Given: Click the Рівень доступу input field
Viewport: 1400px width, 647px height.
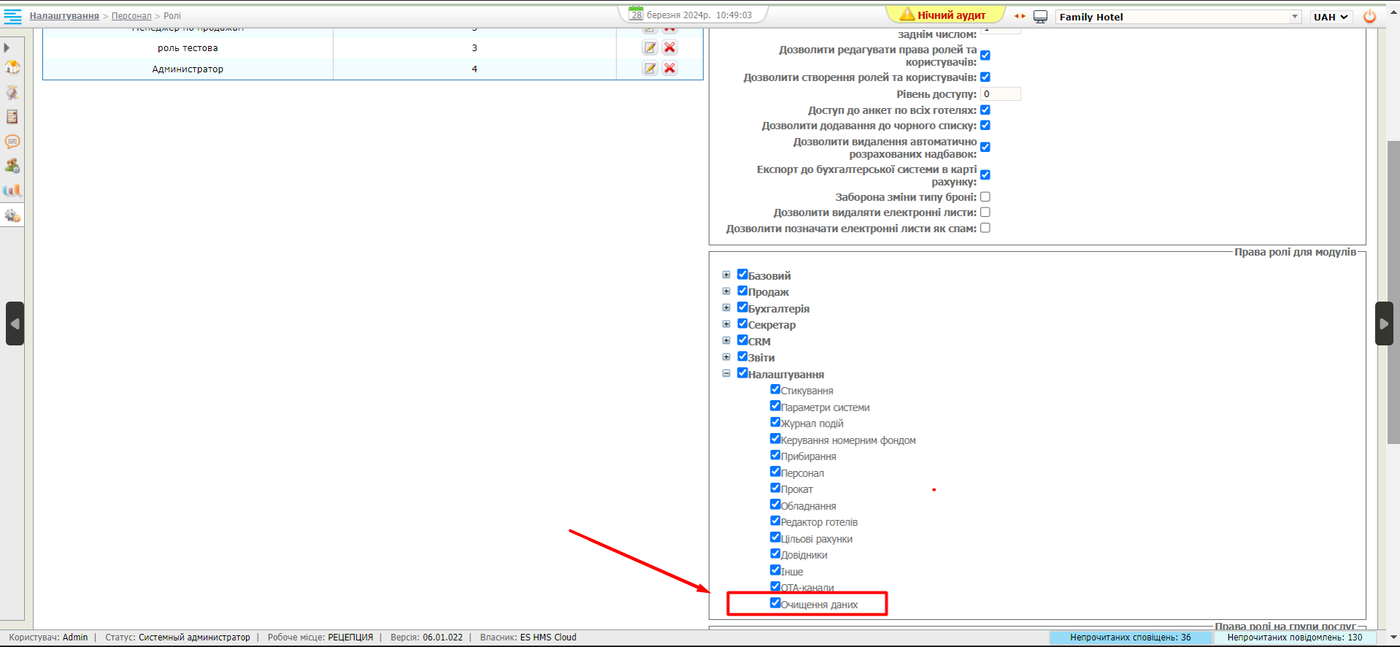Looking at the screenshot, I should pyautogui.click(x=1000, y=94).
